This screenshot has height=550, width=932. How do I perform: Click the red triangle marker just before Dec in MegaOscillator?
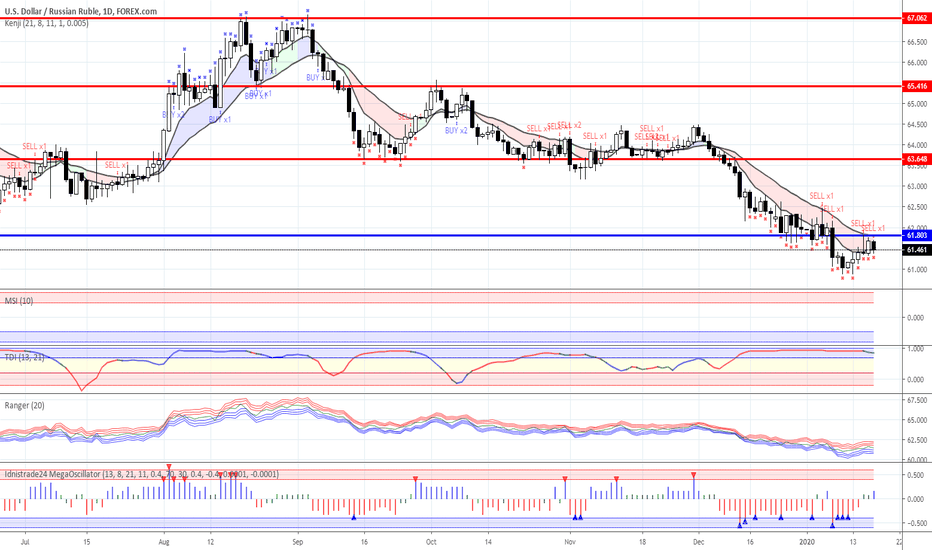tap(693, 474)
